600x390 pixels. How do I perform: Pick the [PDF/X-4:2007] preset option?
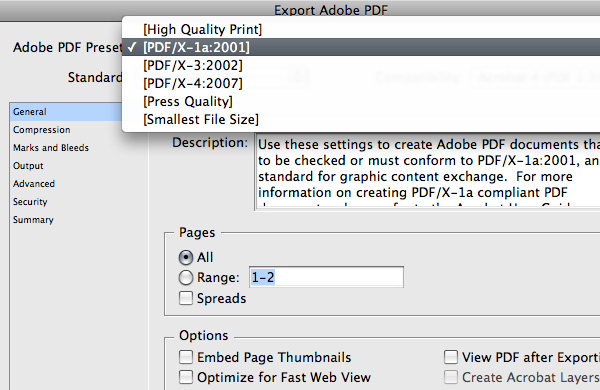pos(361,83)
